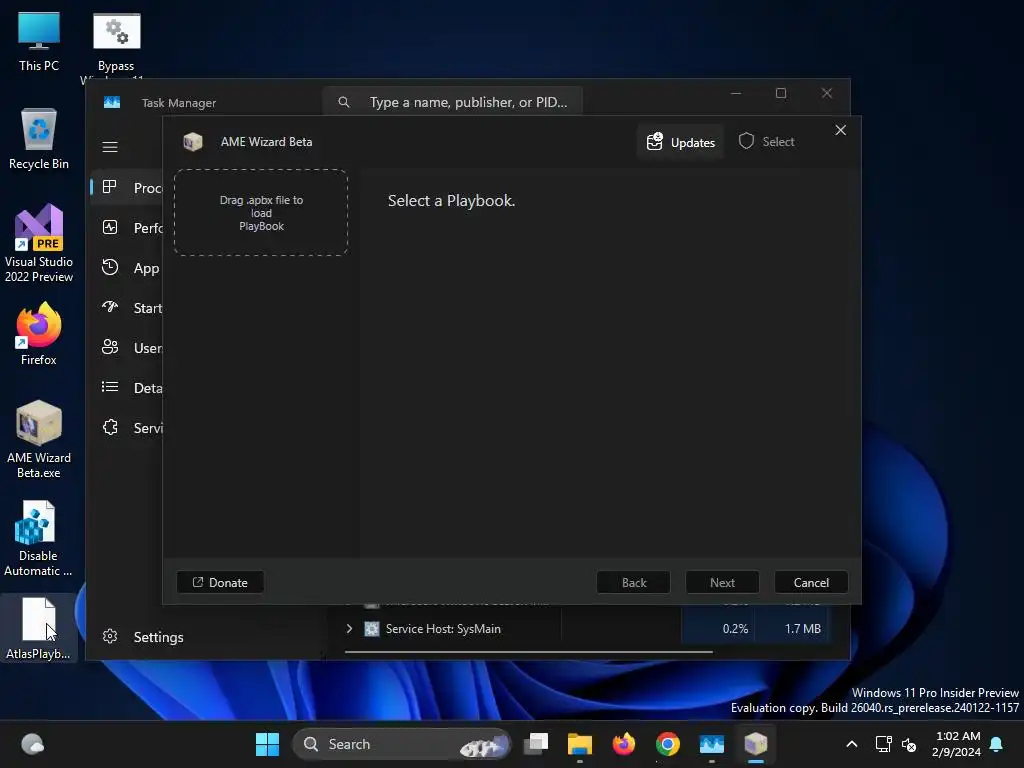The width and height of the screenshot is (1024, 768).
Task: Click the AME Wizard Beta cube logo
Action: (193, 142)
